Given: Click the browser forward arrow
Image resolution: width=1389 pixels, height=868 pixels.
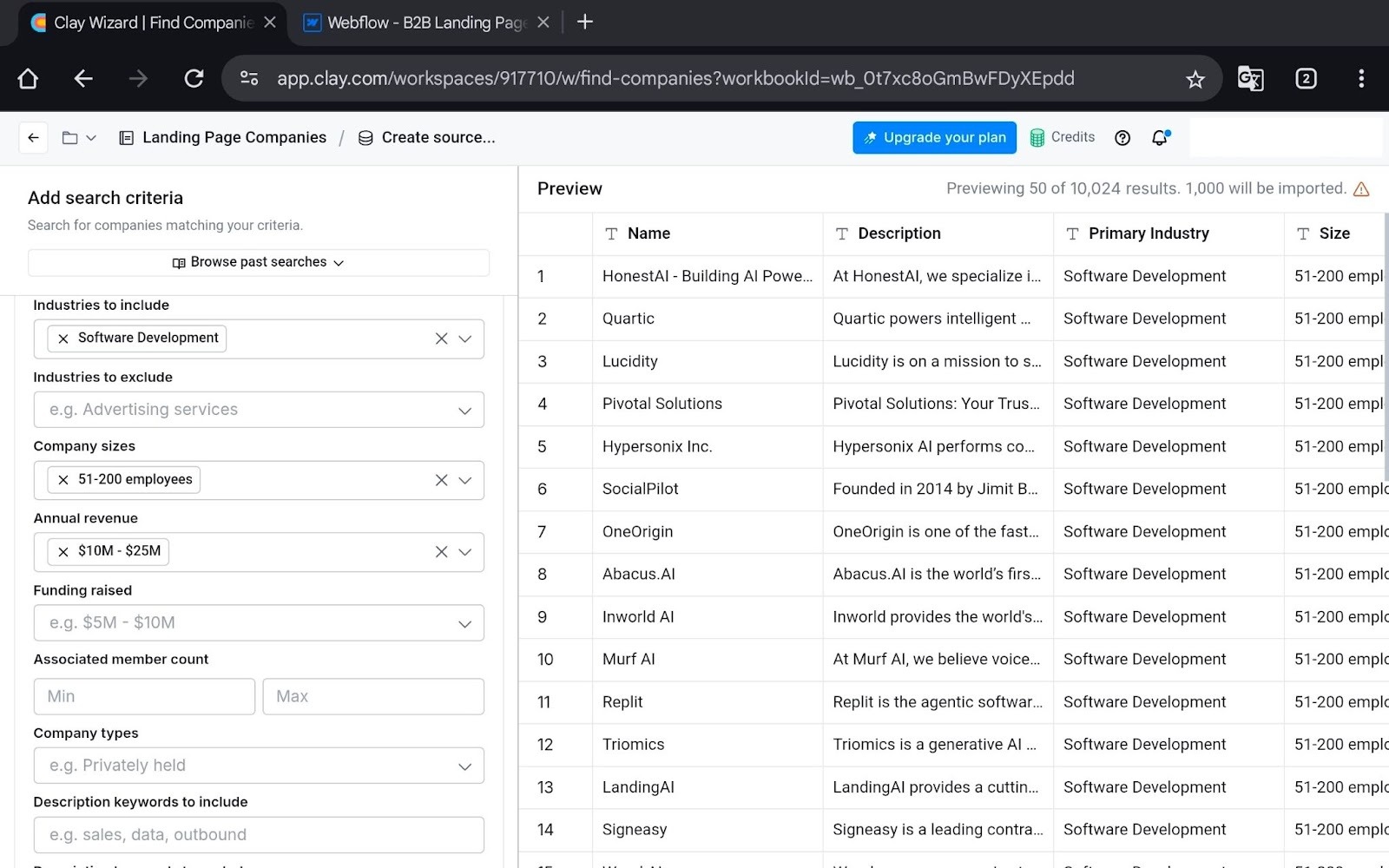Looking at the screenshot, I should click(138, 79).
